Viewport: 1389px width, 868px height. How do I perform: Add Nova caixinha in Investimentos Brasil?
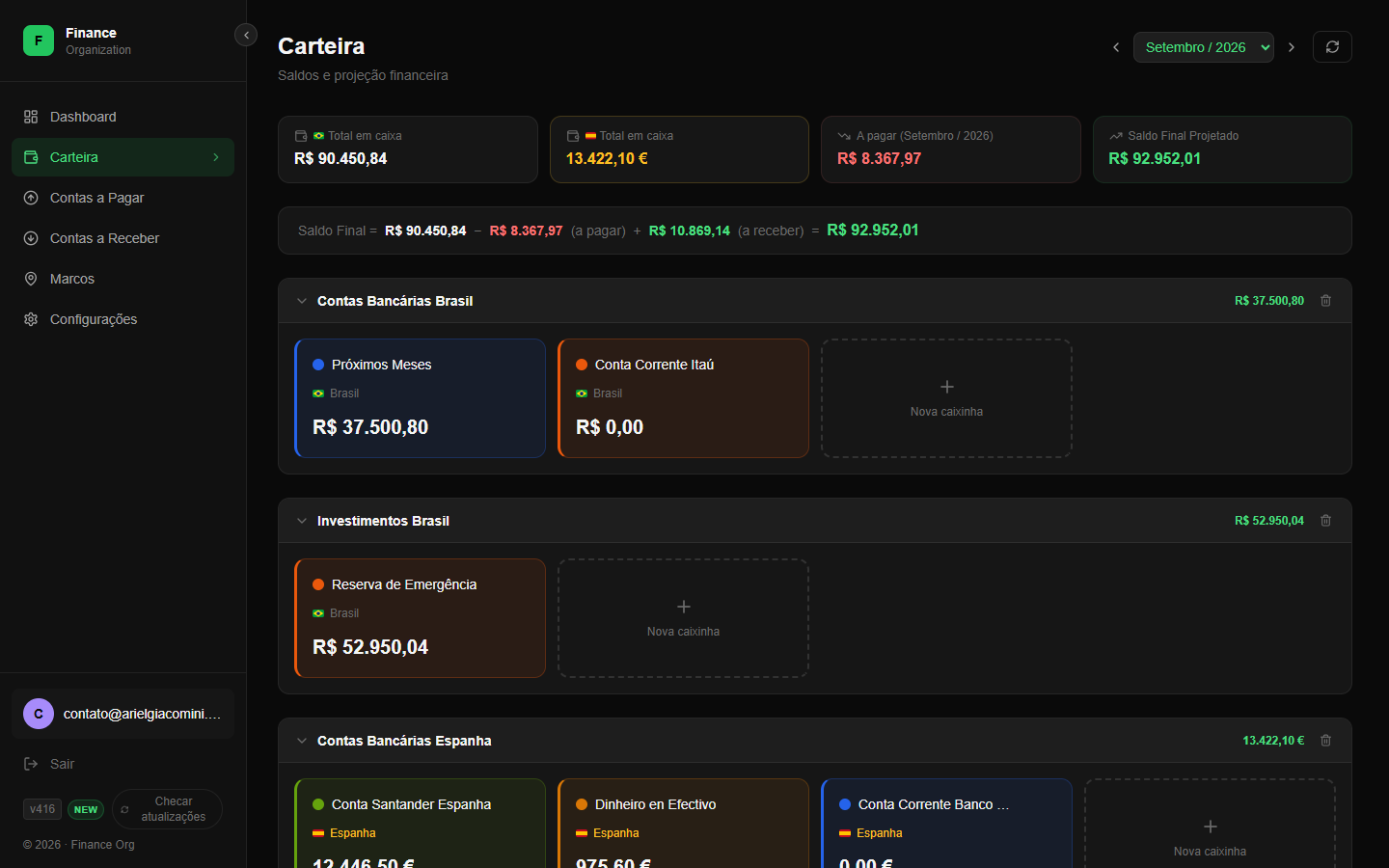pyautogui.click(x=683, y=618)
